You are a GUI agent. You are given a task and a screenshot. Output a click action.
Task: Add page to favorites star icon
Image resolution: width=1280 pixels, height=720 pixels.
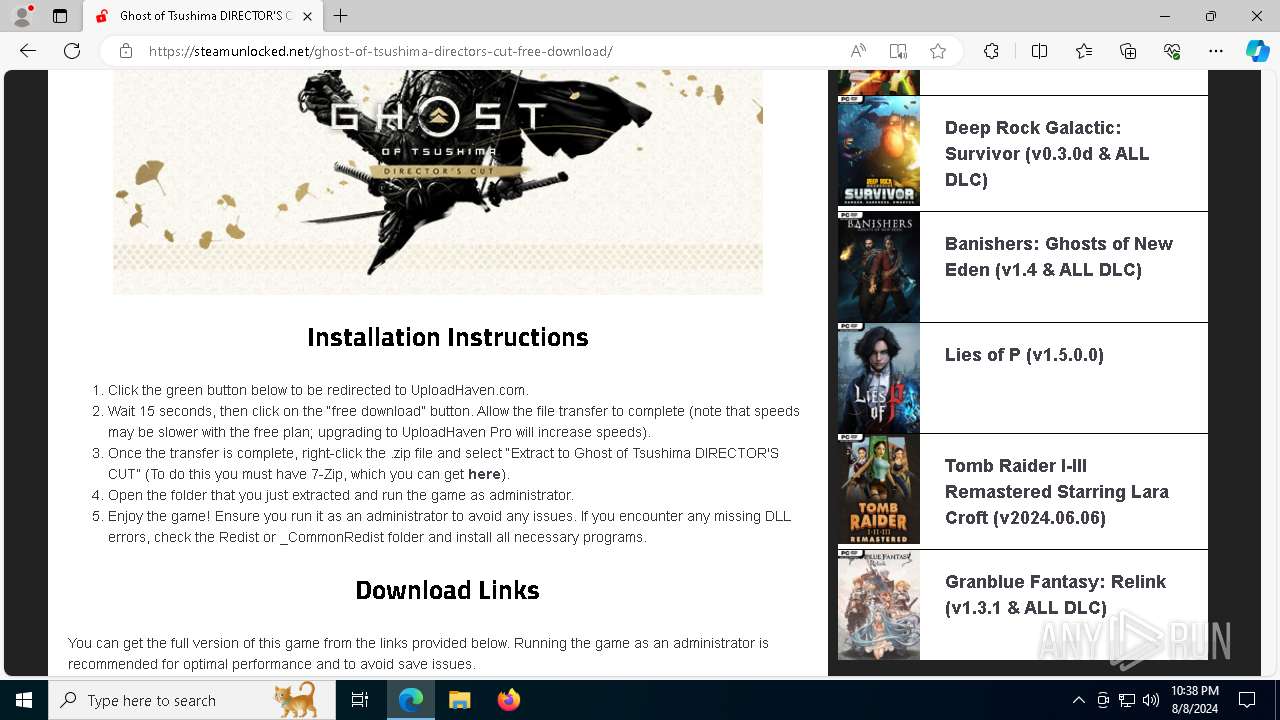tap(938, 51)
